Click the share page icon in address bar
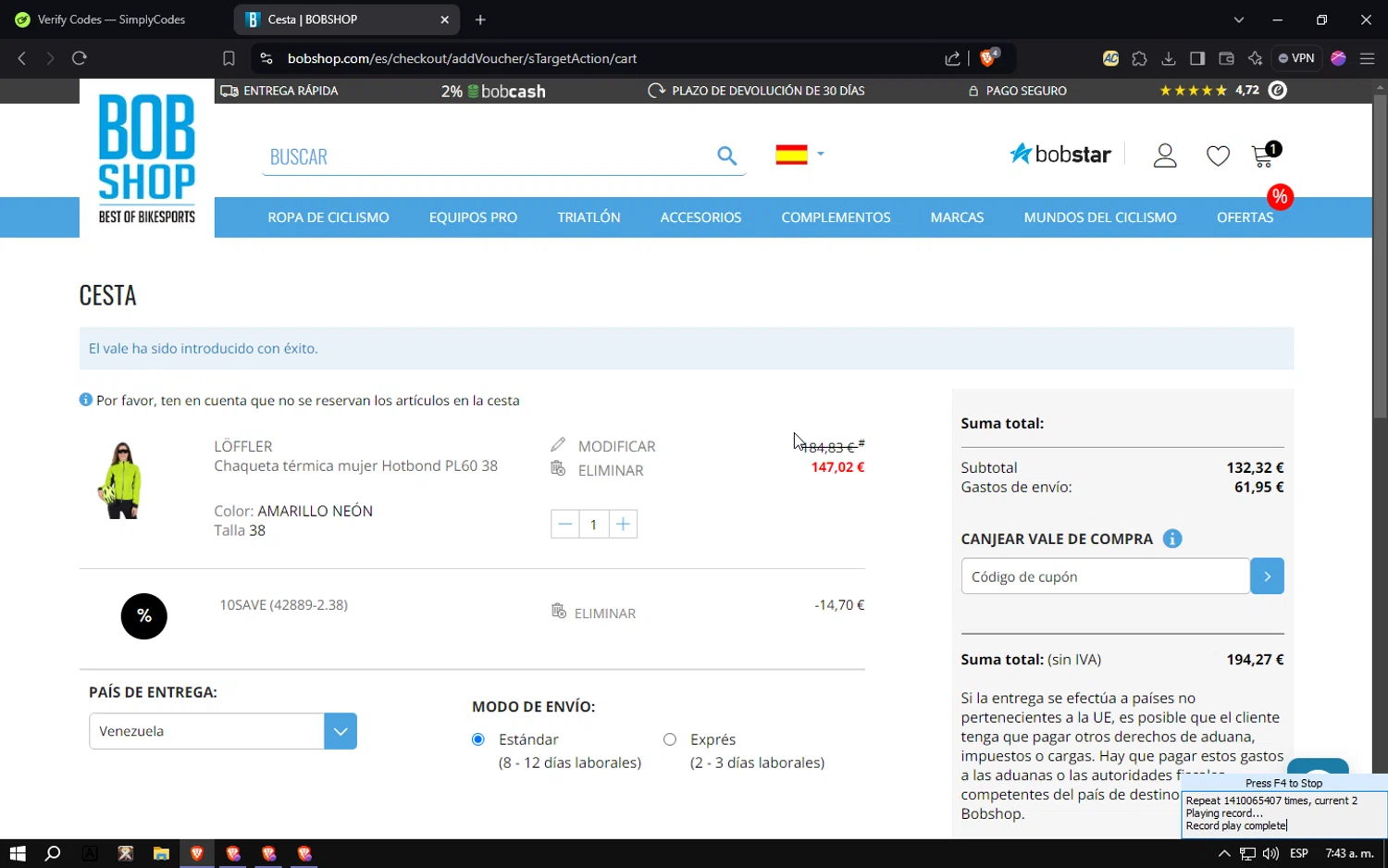 [x=952, y=58]
